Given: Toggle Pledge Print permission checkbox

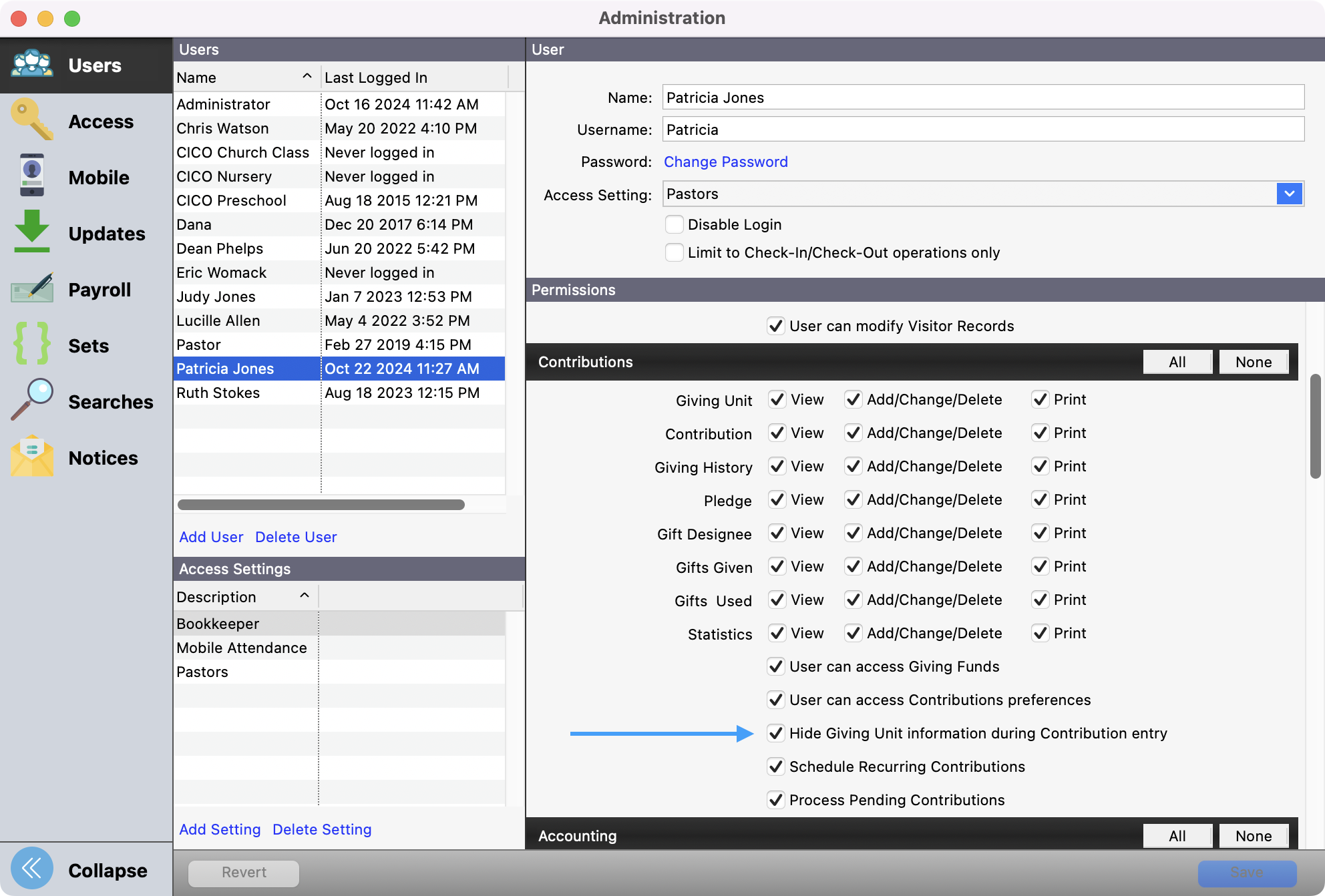Looking at the screenshot, I should pyautogui.click(x=1040, y=499).
